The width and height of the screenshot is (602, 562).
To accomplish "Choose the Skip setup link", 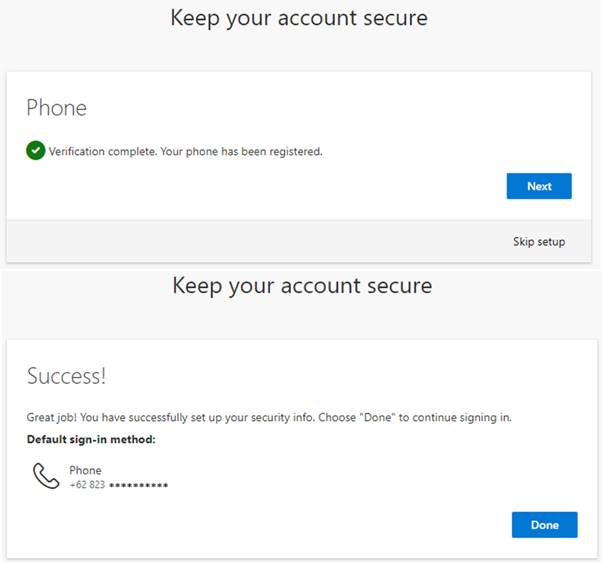I will (539, 241).
